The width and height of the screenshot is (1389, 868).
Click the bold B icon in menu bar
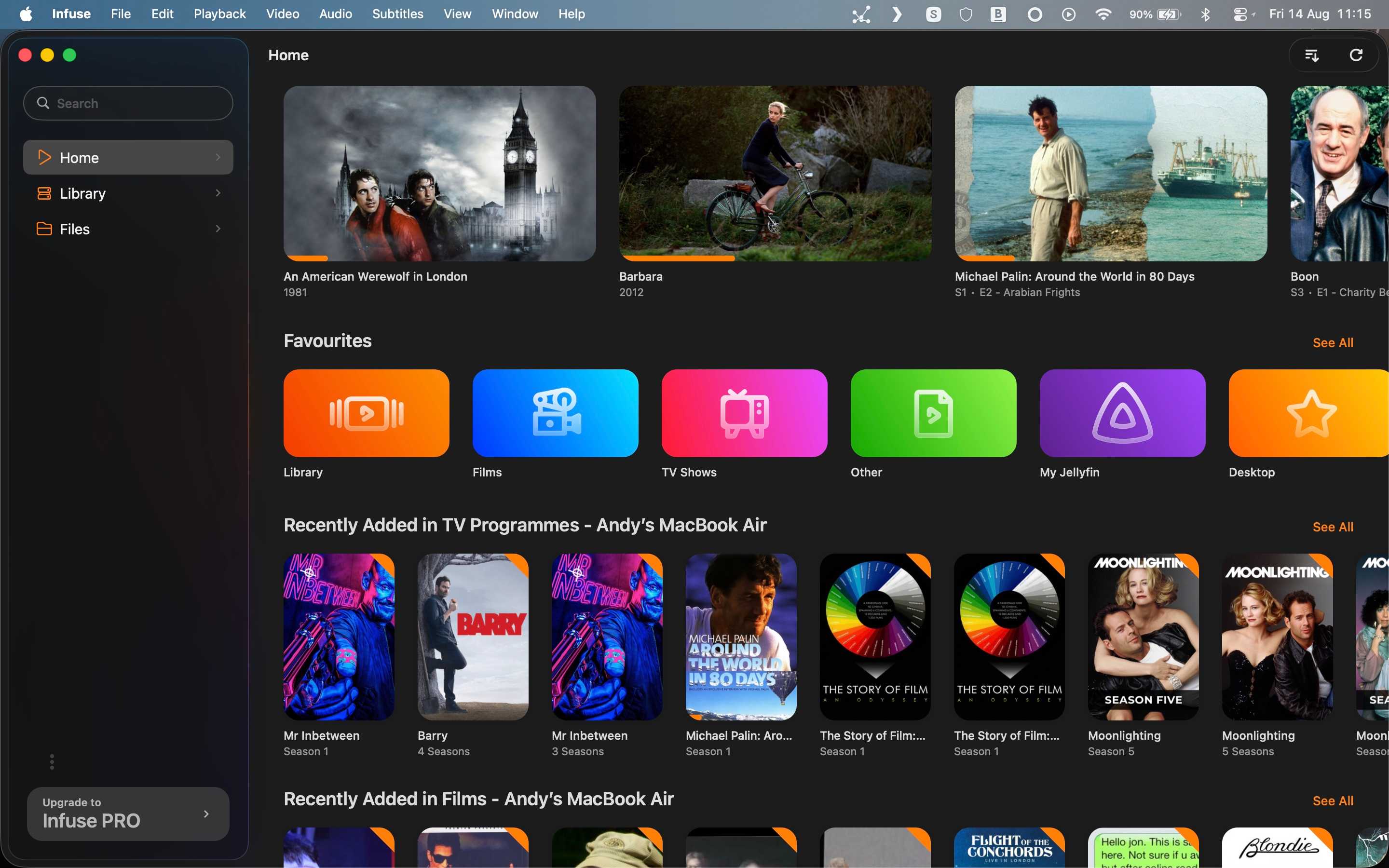pos(999,14)
